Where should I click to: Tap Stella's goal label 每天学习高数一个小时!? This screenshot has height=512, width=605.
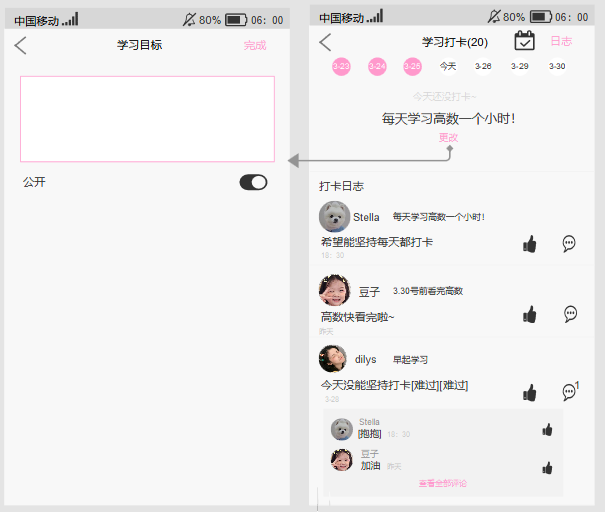(439, 217)
